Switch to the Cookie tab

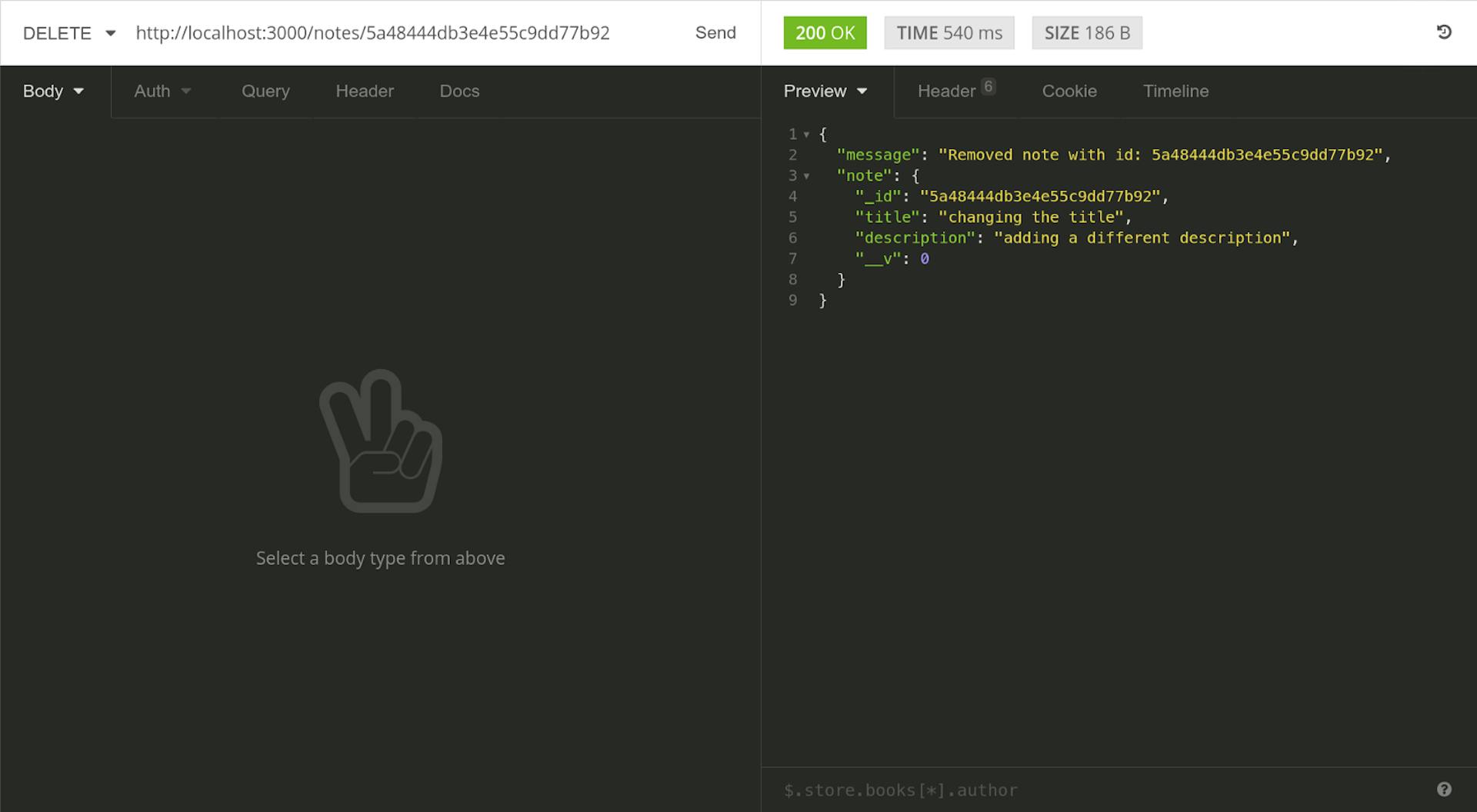click(x=1069, y=92)
